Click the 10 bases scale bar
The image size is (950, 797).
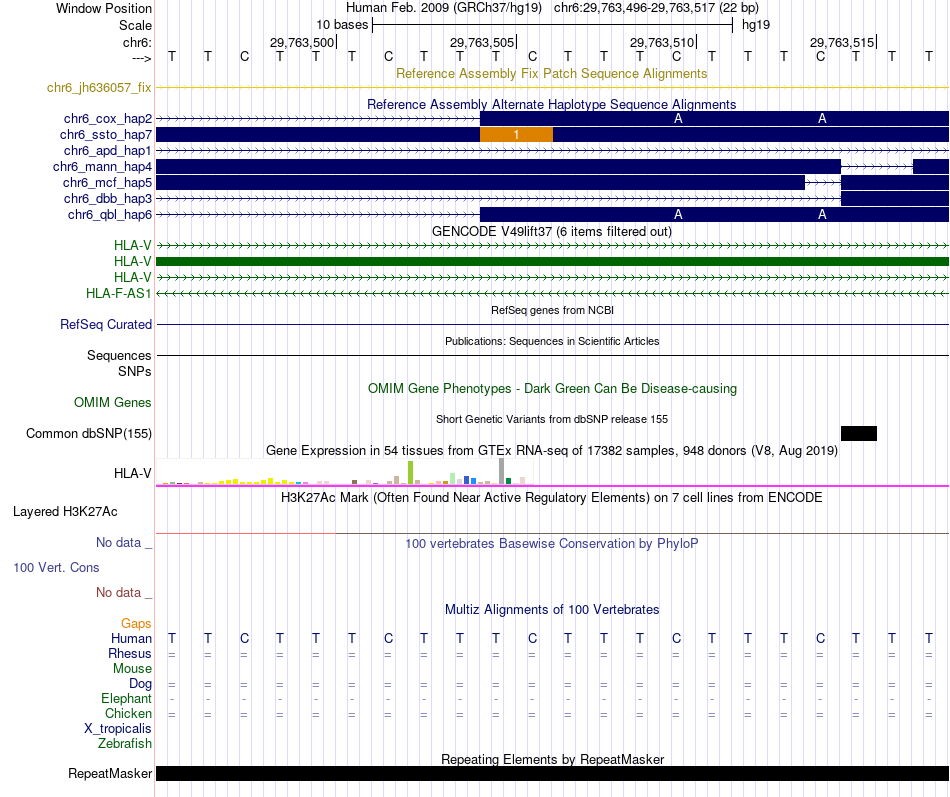[553, 25]
